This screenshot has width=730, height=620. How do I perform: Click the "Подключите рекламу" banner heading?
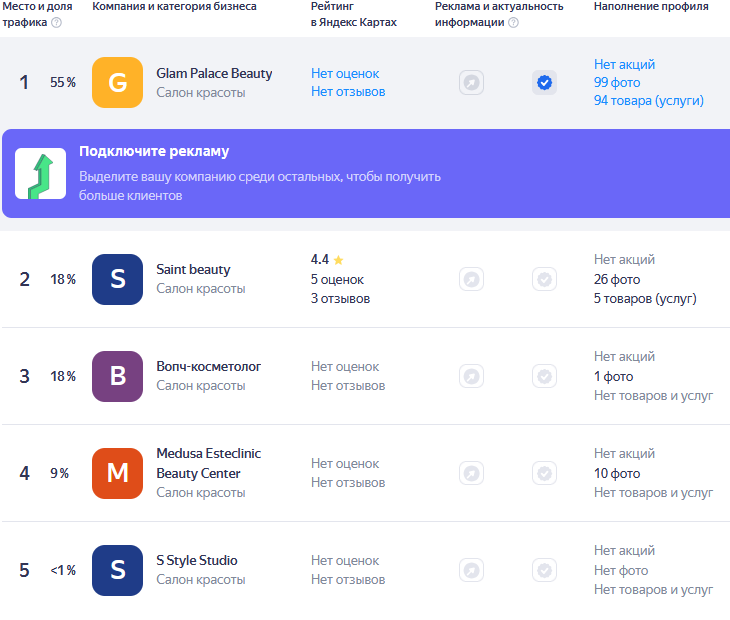154,151
